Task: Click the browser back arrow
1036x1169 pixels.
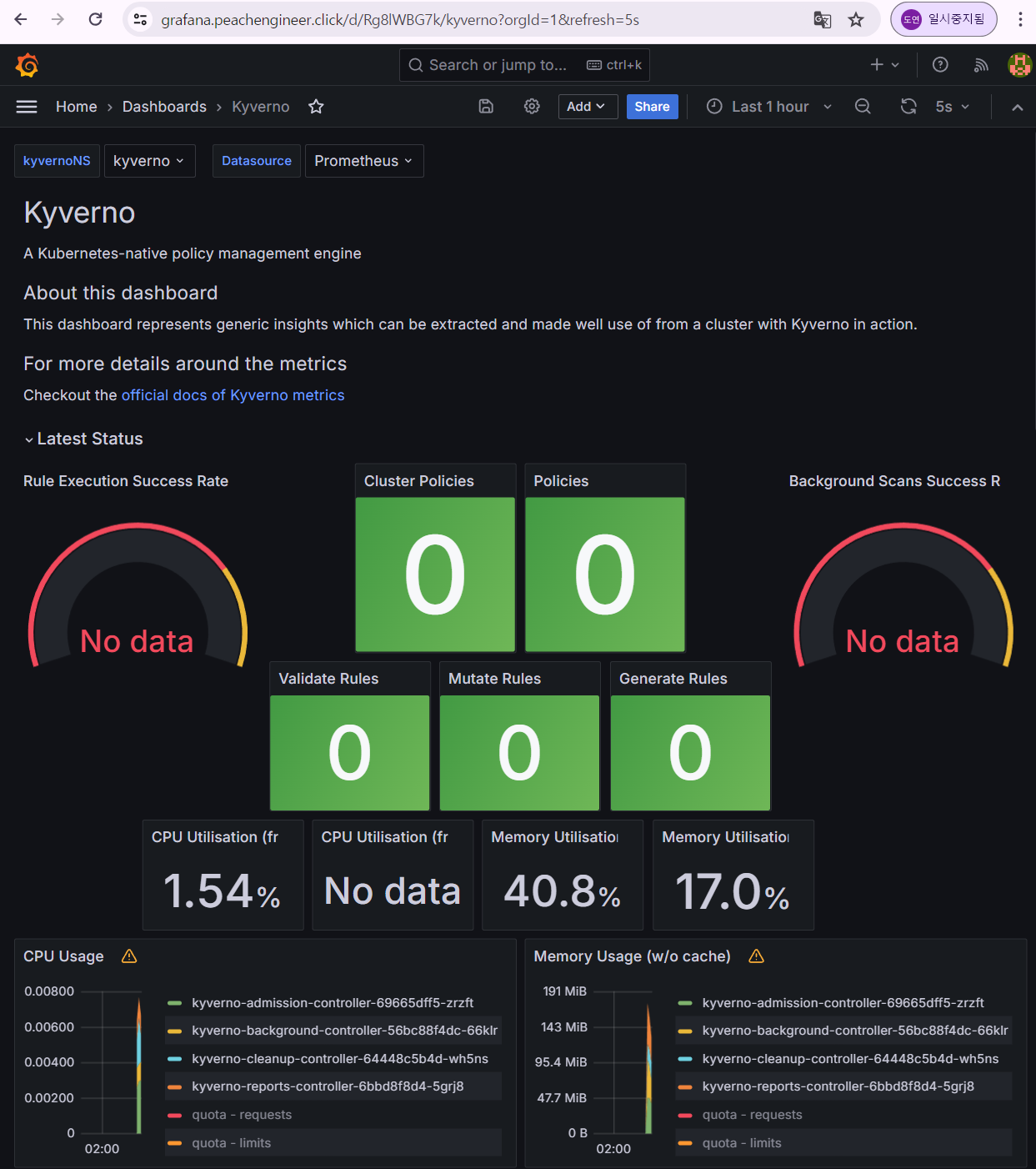Action: coord(21,19)
